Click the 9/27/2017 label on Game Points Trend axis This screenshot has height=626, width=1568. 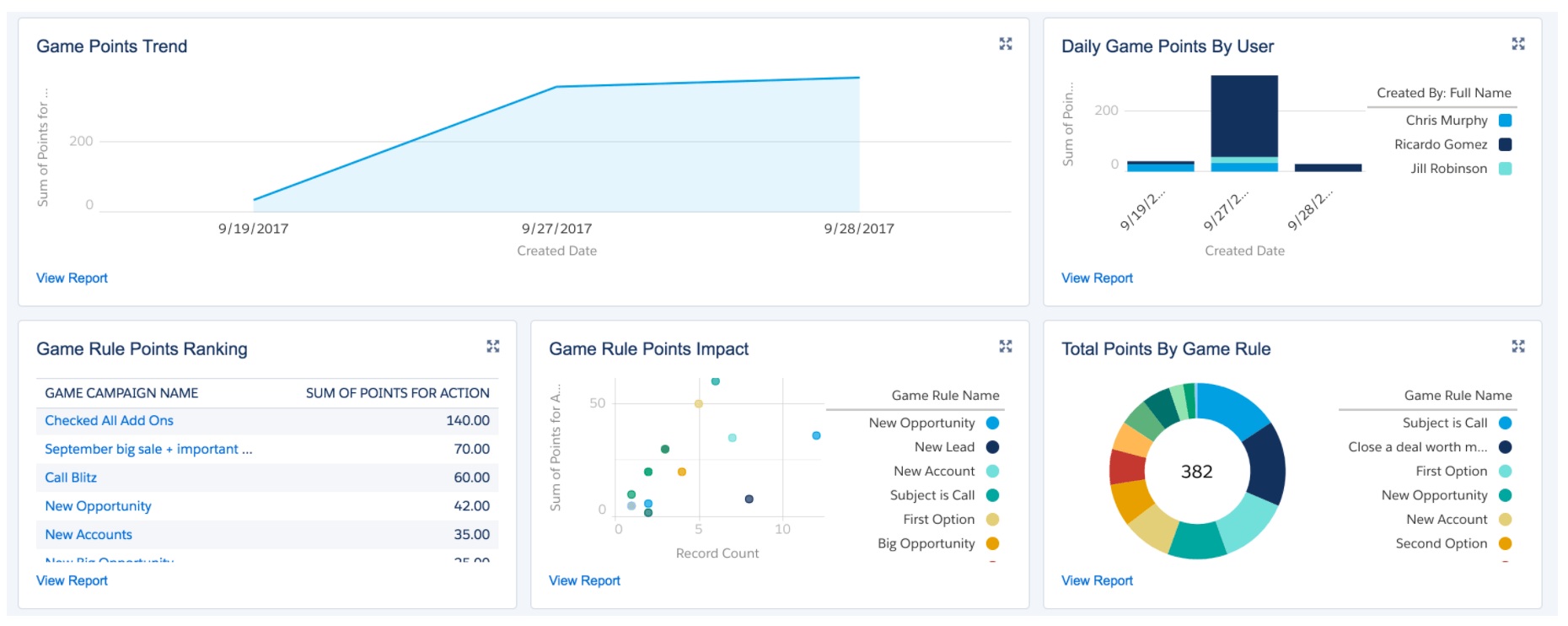point(556,229)
